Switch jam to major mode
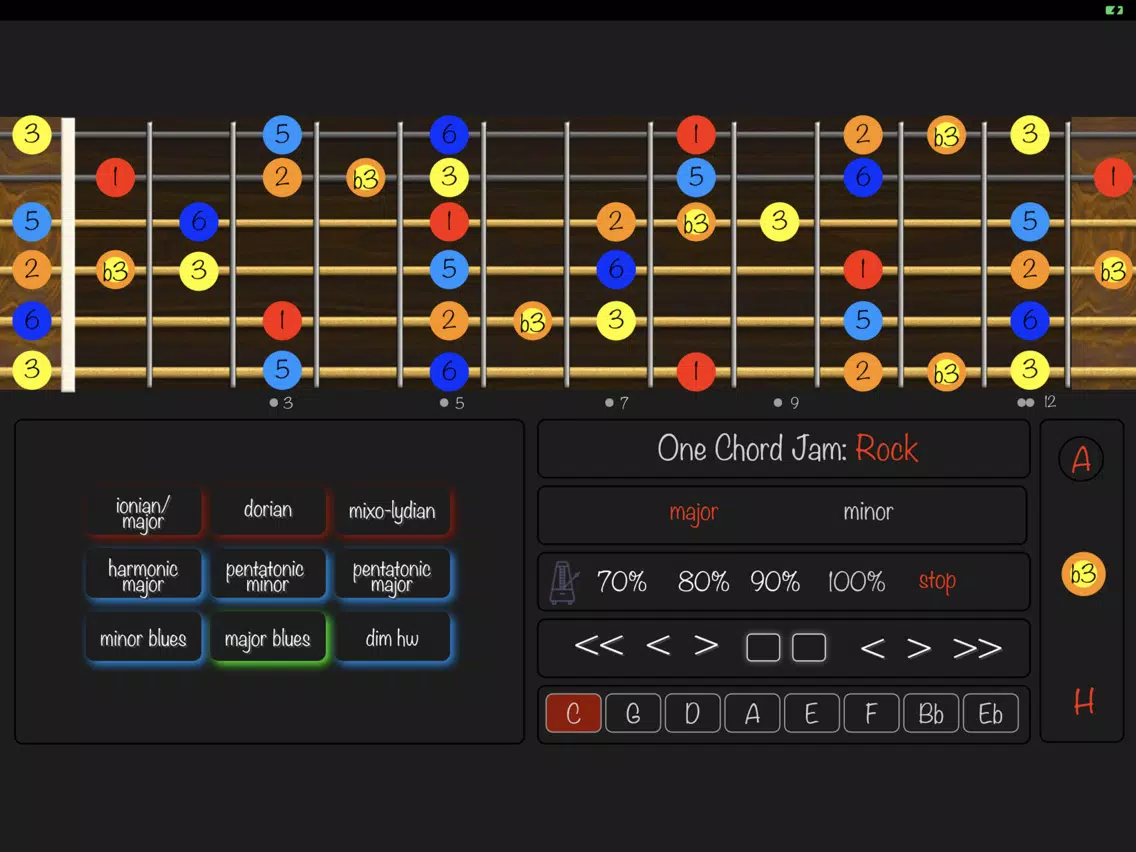Image resolution: width=1136 pixels, height=852 pixels. click(x=693, y=513)
